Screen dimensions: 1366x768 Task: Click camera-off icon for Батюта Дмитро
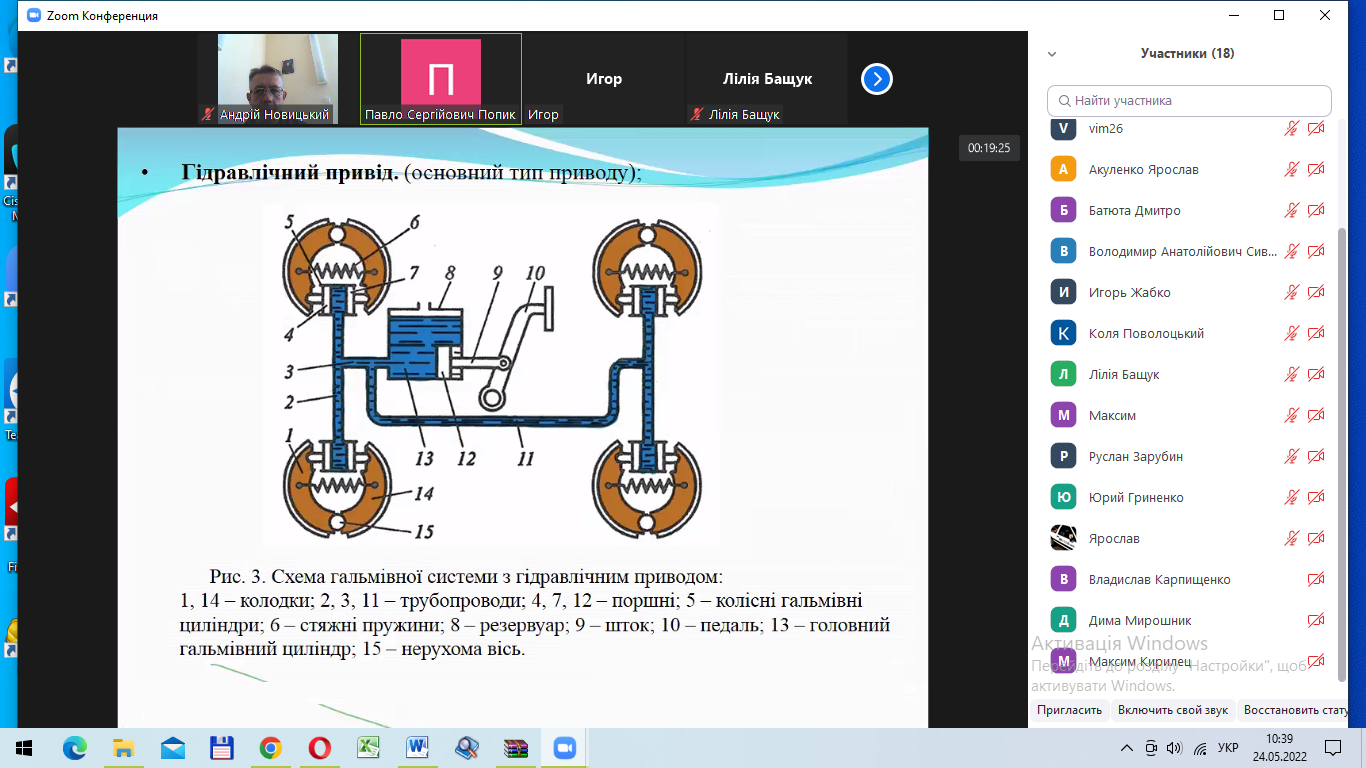pyautogui.click(x=1316, y=210)
